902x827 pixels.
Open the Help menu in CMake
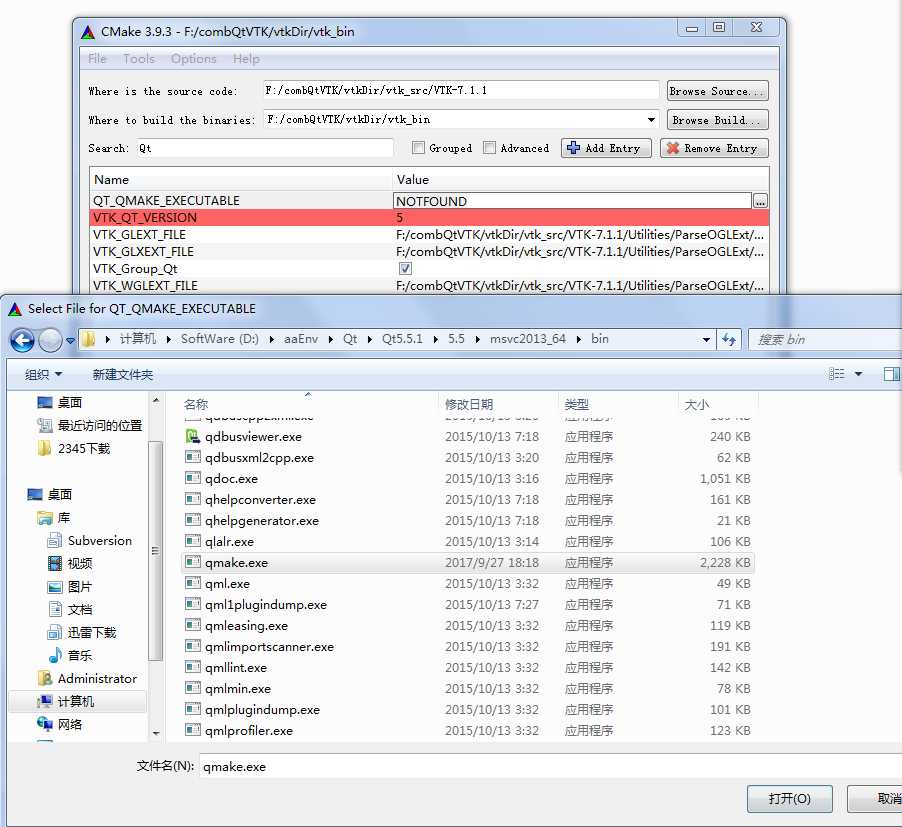coord(246,59)
